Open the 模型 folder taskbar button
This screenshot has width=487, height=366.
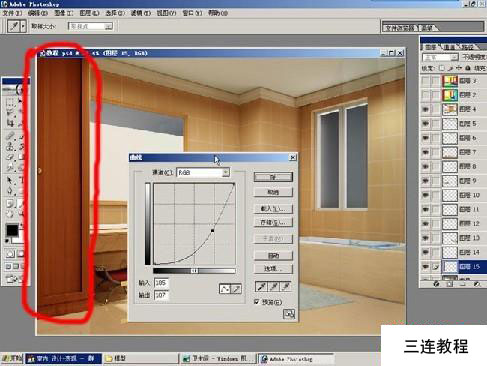(140, 359)
